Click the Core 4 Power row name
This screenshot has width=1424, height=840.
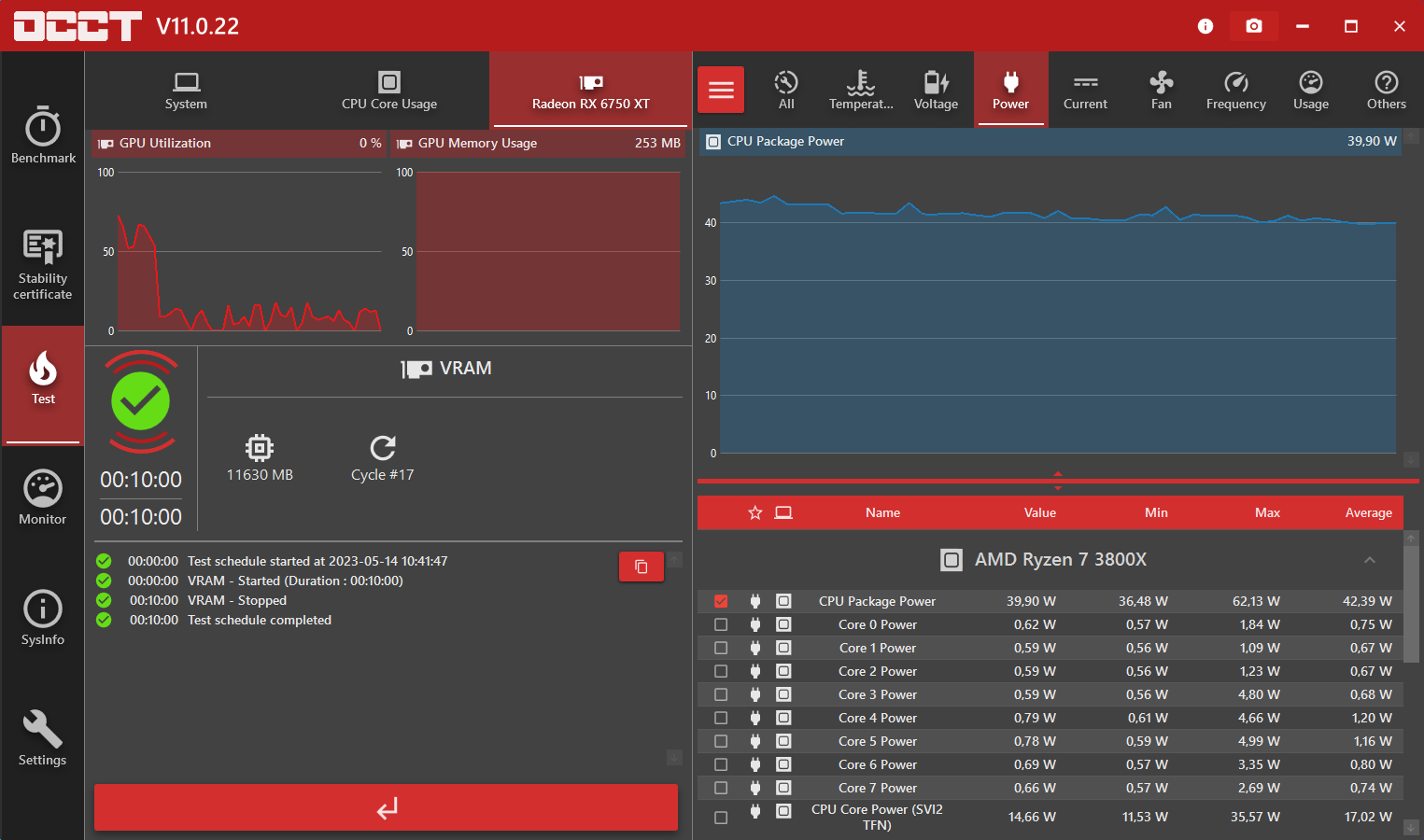tap(878, 718)
